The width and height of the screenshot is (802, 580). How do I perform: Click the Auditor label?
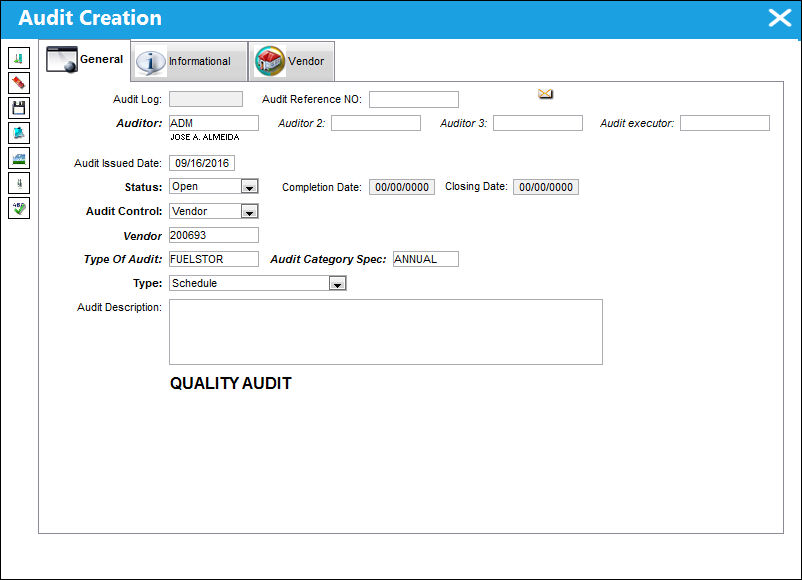139,123
